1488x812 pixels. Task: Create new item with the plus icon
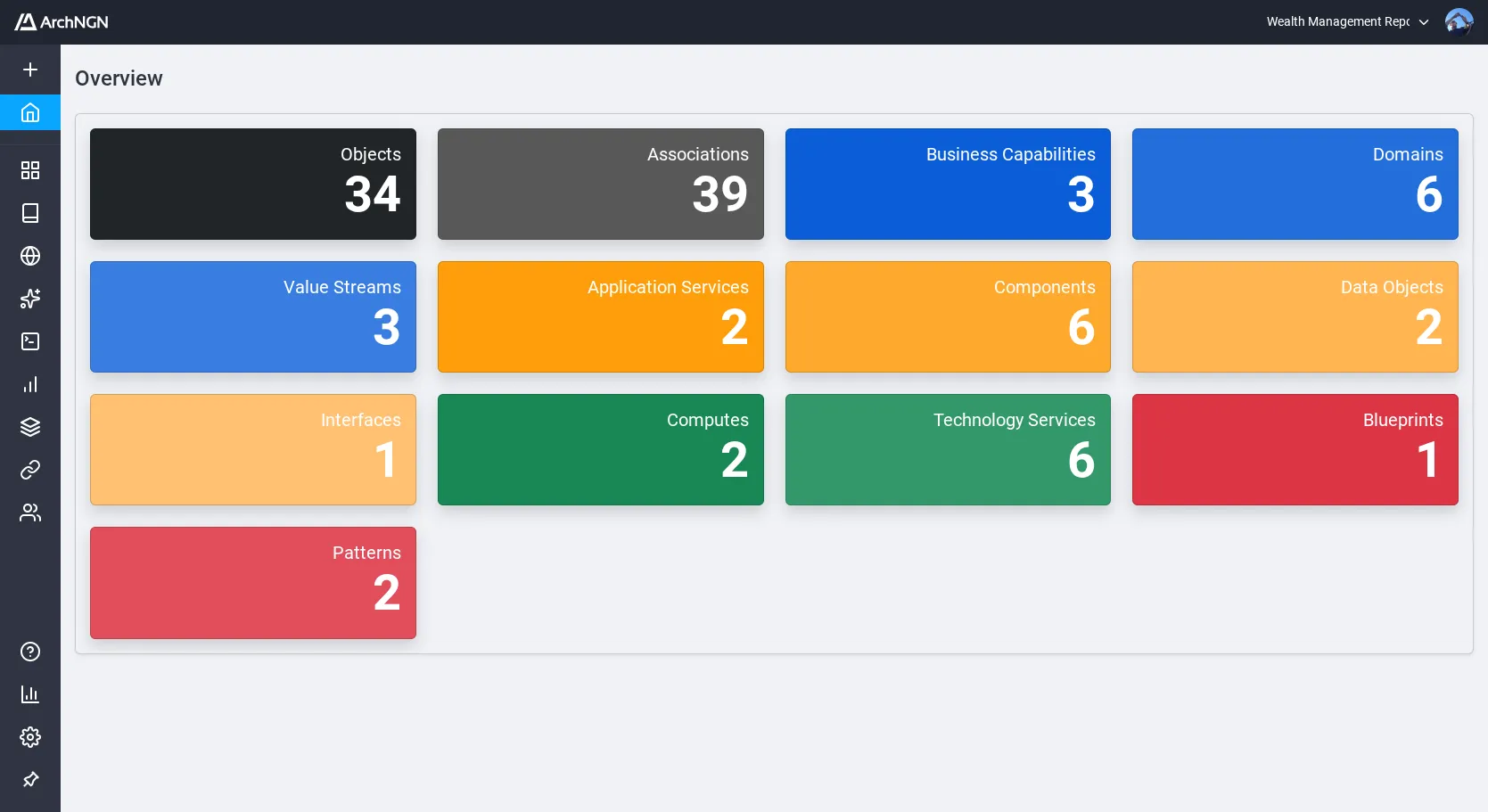(x=29, y=70)
